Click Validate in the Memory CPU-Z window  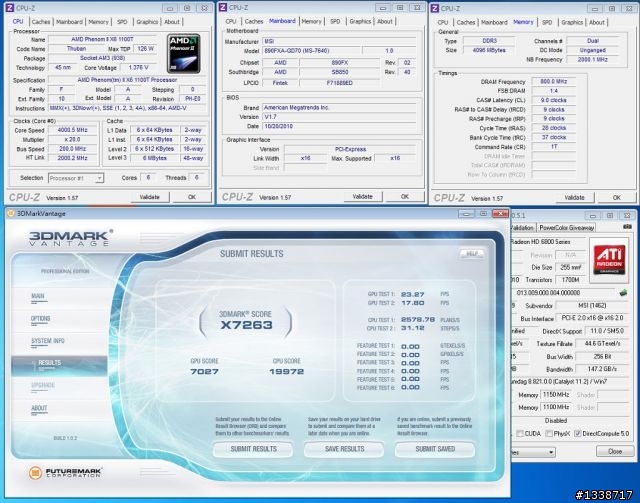575,198
